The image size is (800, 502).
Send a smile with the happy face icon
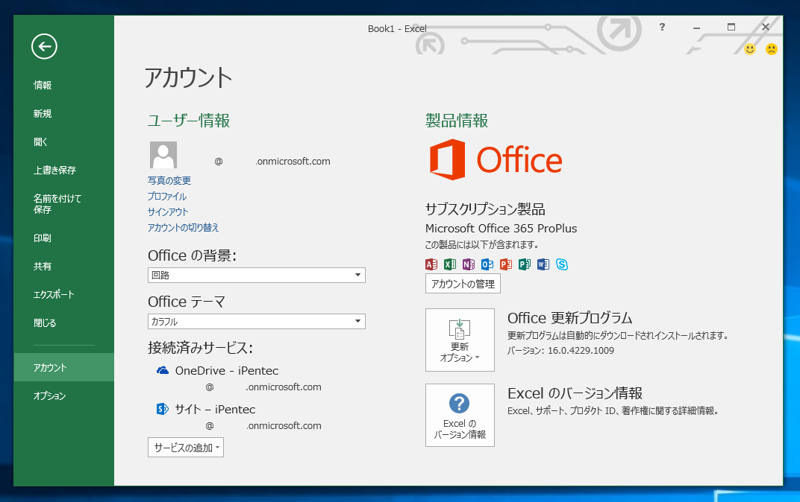[749, 49]
